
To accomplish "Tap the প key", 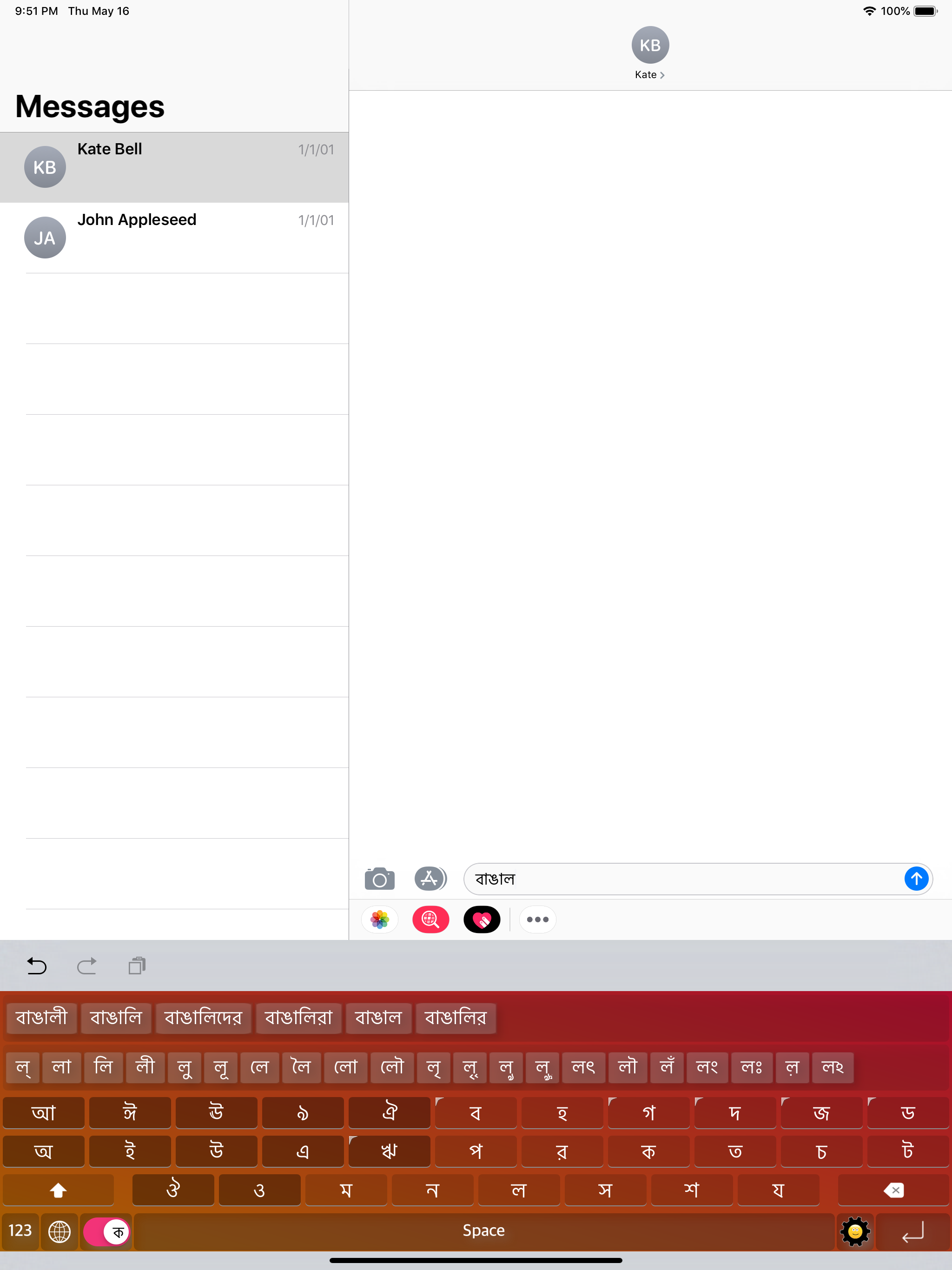I will 476,1151.
